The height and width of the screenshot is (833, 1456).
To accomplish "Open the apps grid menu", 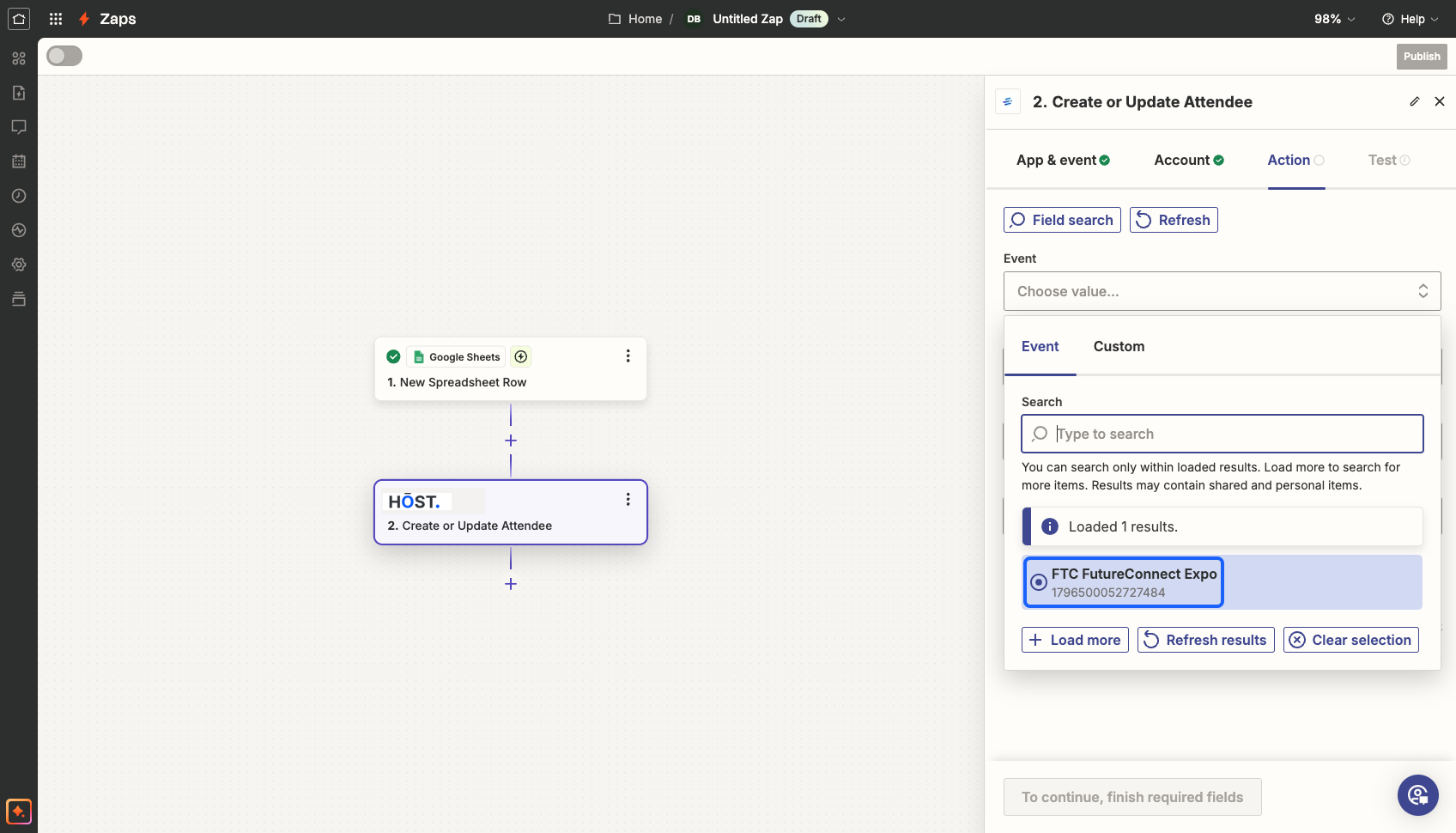I will [x=56, y=19].
